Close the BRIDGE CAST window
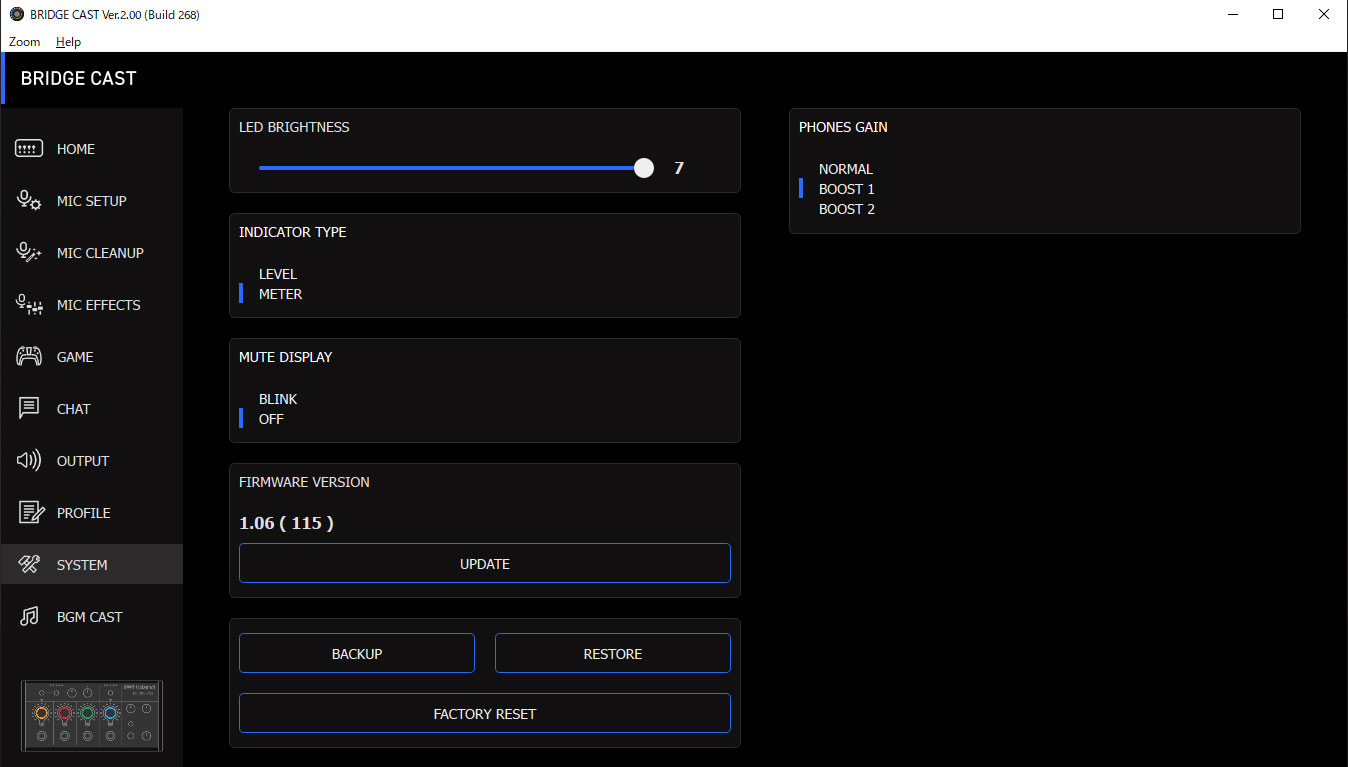The image size is (1348, 767). pos(1324,15)
